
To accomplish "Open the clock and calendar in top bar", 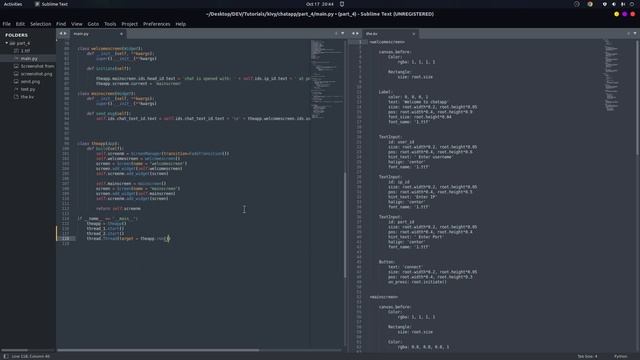I will click(x=320, y=4).
